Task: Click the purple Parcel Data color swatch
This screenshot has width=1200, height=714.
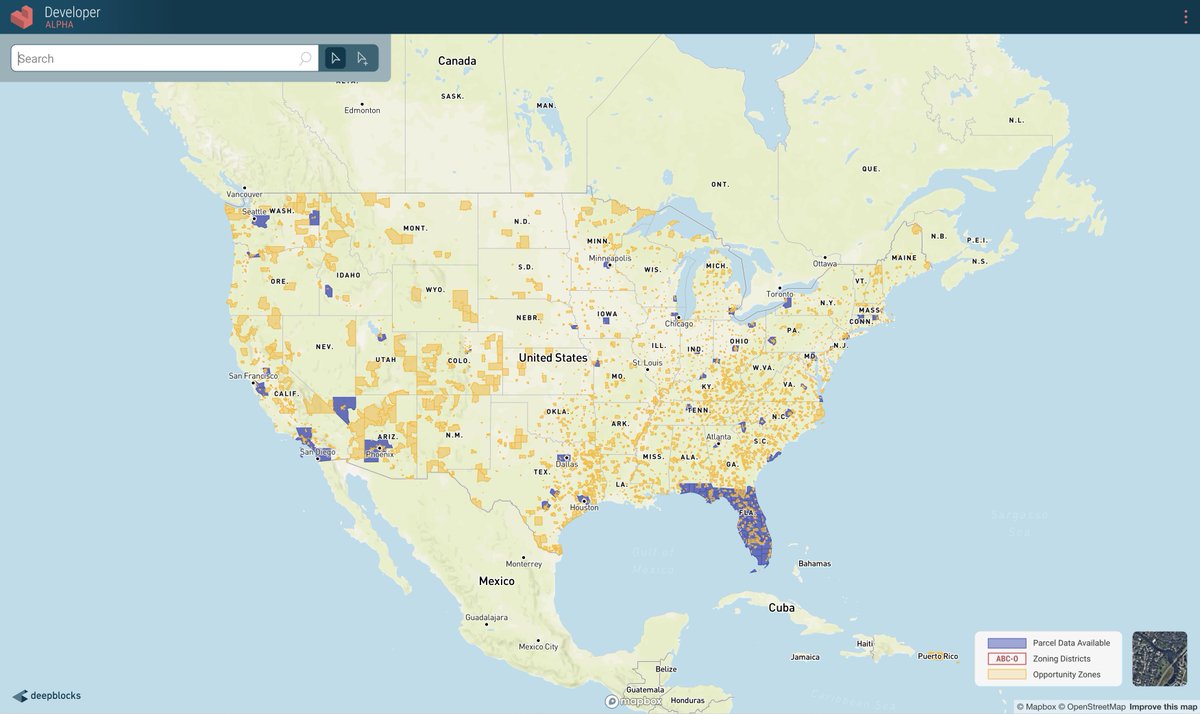Action: (x=1007, y=643)
